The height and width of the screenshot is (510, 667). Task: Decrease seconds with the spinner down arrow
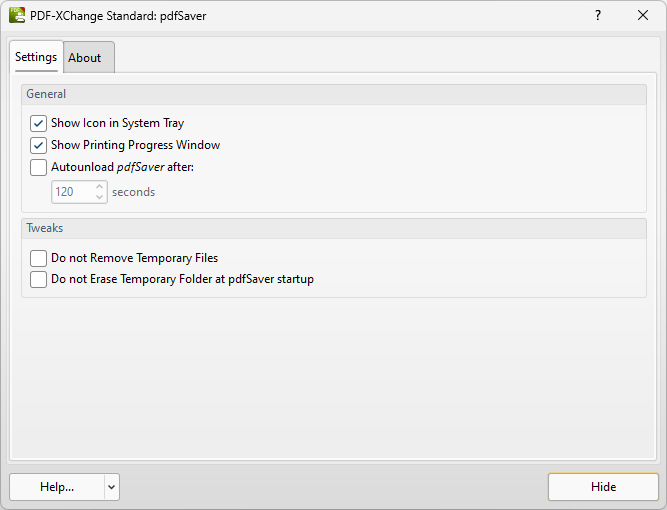(x=100, y=197)
